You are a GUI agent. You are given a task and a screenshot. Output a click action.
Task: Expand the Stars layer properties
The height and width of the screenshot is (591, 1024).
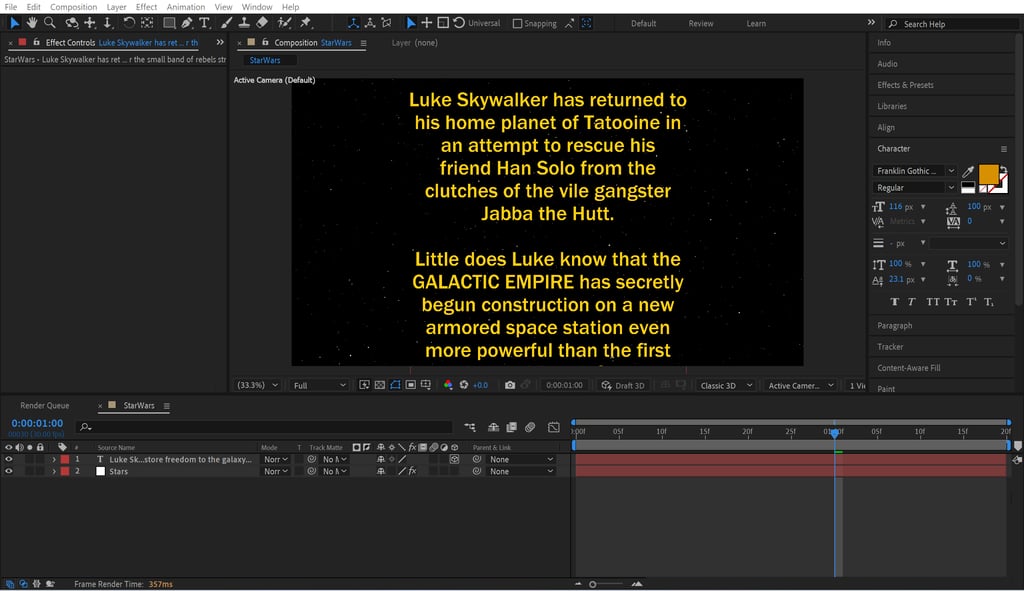point(54,471)
